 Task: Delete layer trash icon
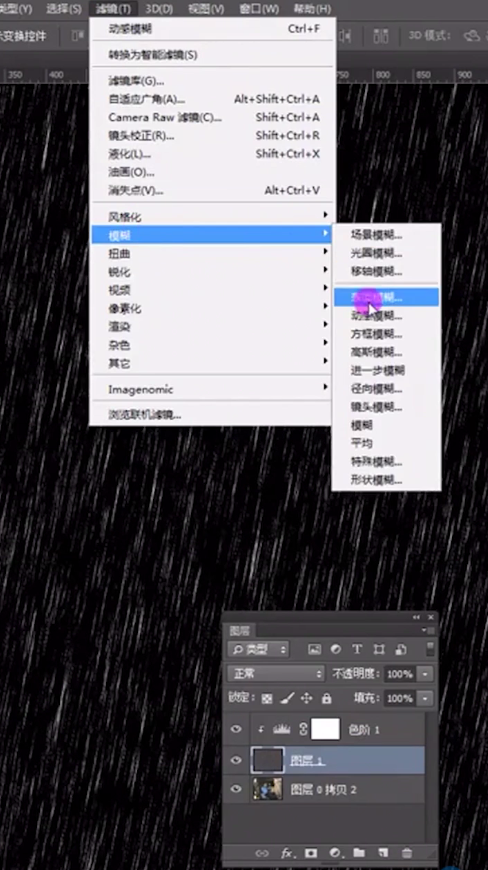406,853
